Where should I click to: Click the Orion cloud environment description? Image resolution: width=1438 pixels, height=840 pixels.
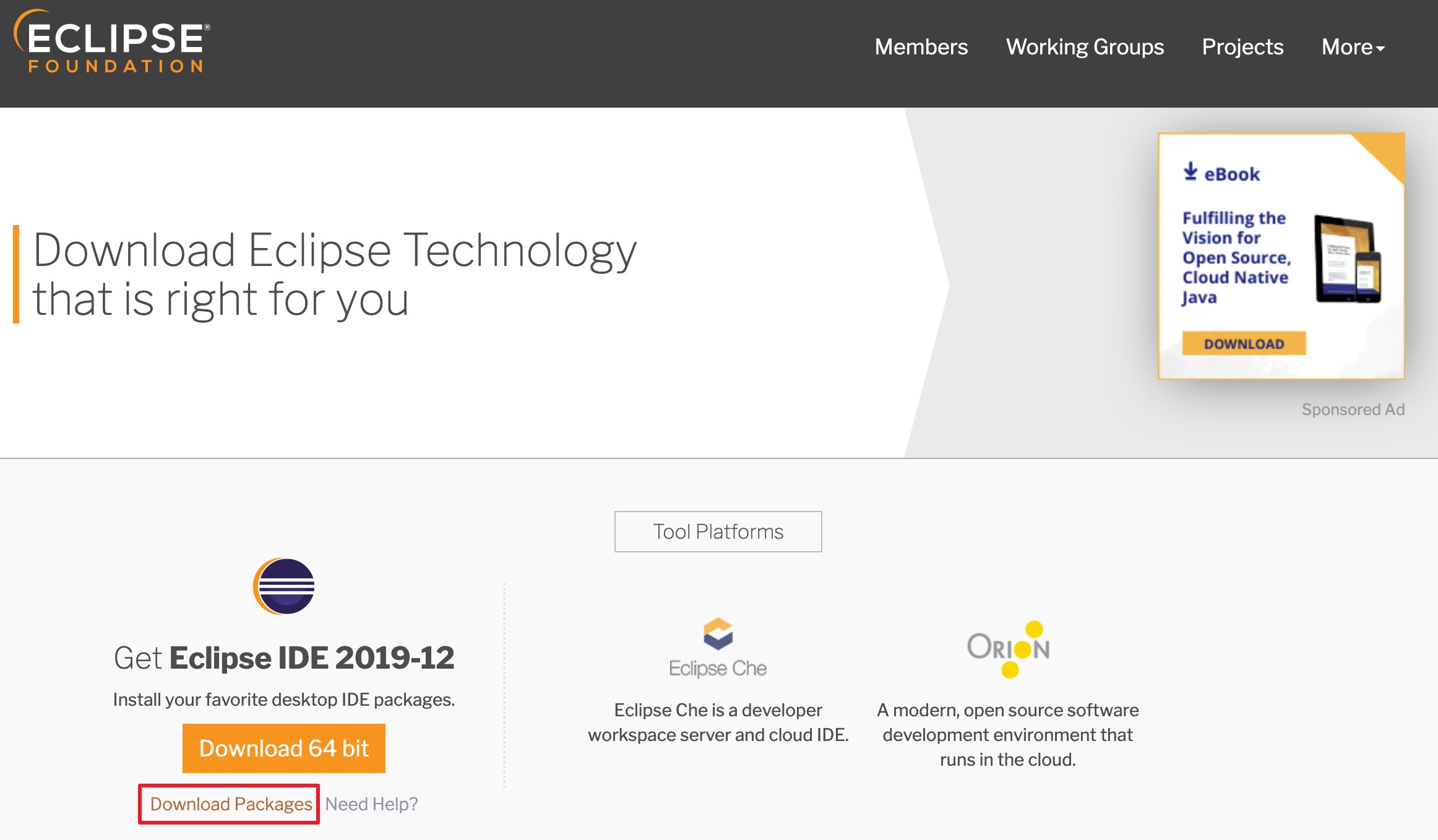(x=1007, y=734)
